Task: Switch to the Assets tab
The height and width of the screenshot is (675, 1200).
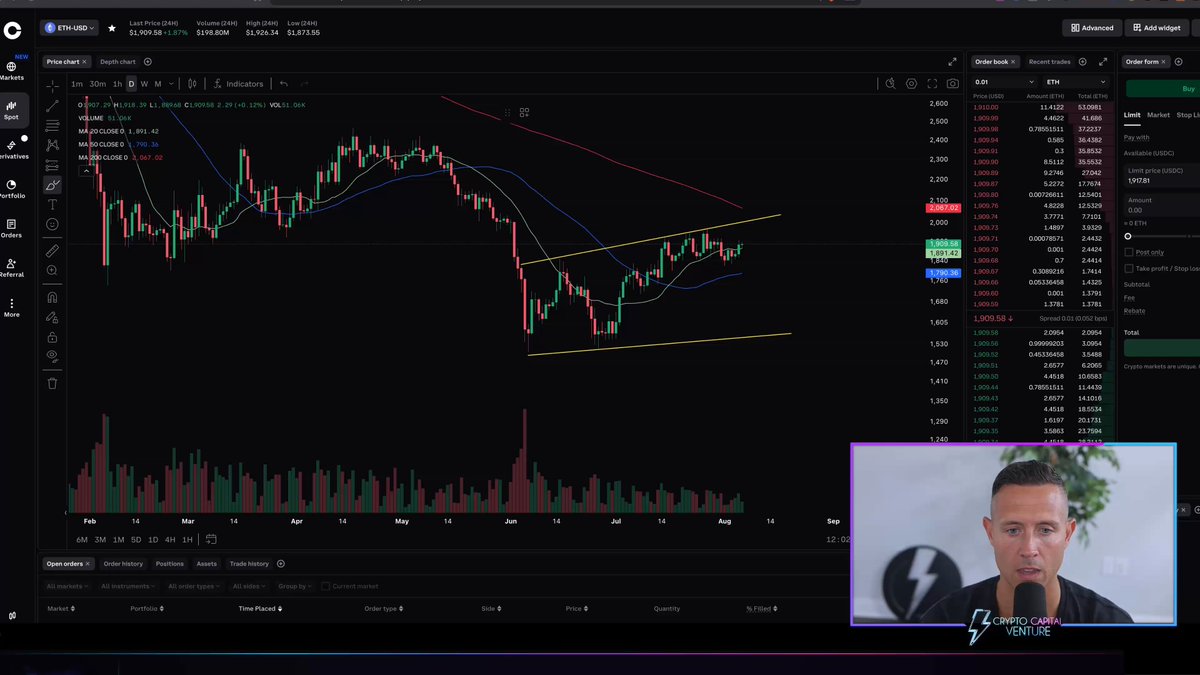Action: tap(206, 564)
